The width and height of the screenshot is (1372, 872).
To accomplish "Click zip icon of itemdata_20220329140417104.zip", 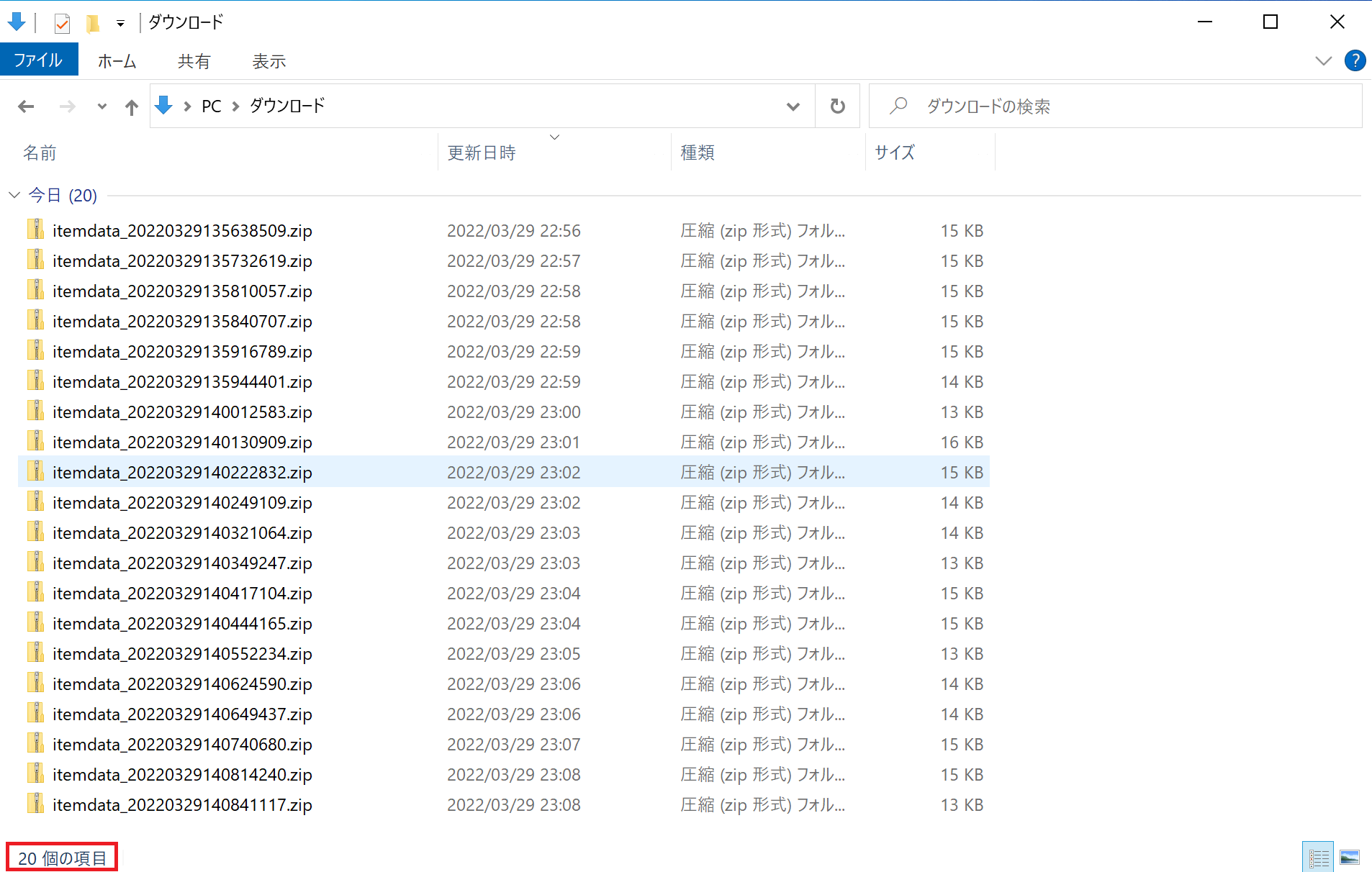I will [35, 592].
